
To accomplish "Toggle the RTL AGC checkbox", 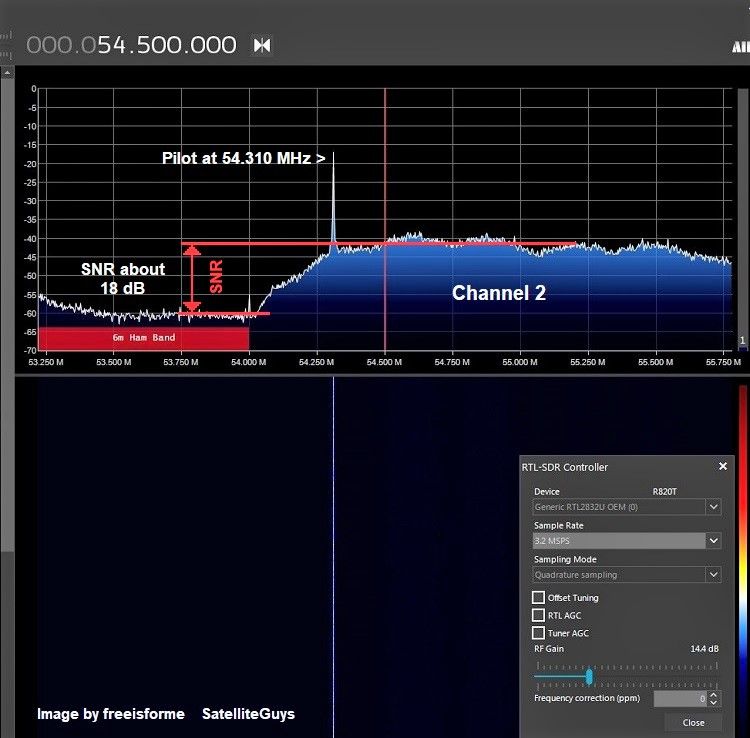I will 539,616.
